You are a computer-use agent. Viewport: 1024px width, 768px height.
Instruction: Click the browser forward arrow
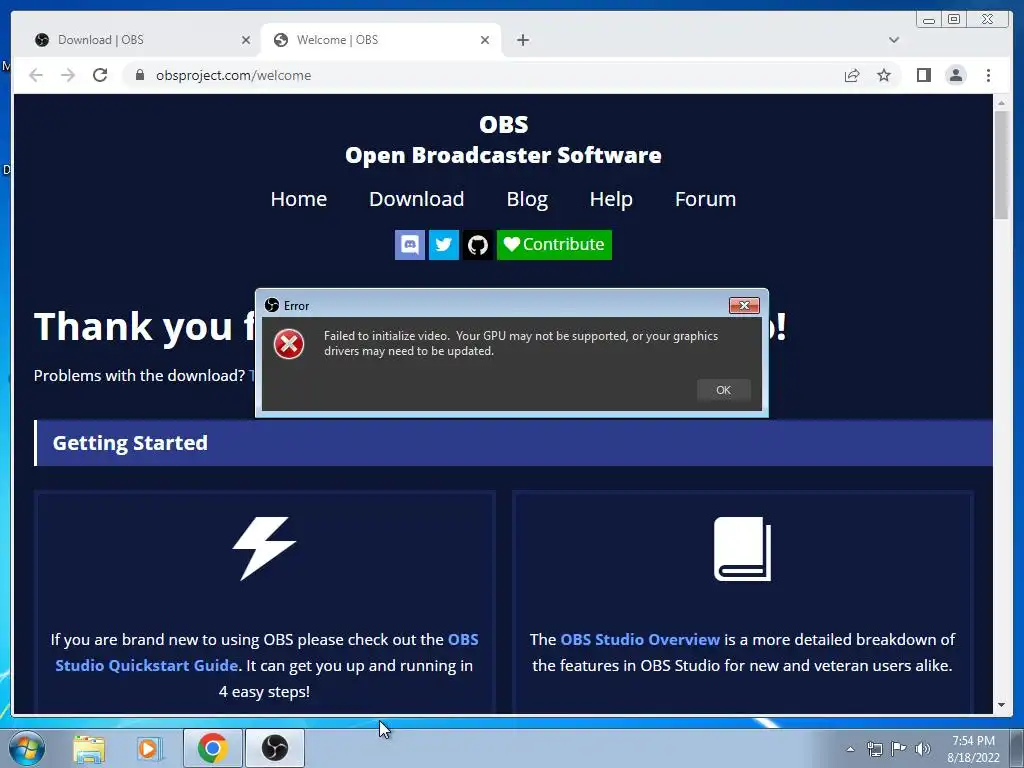coord(68,75)
